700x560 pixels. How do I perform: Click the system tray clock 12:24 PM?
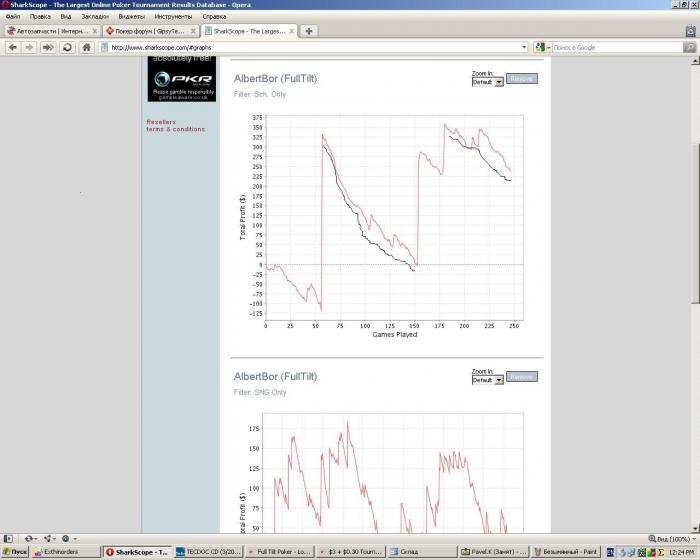pos(681,552)
